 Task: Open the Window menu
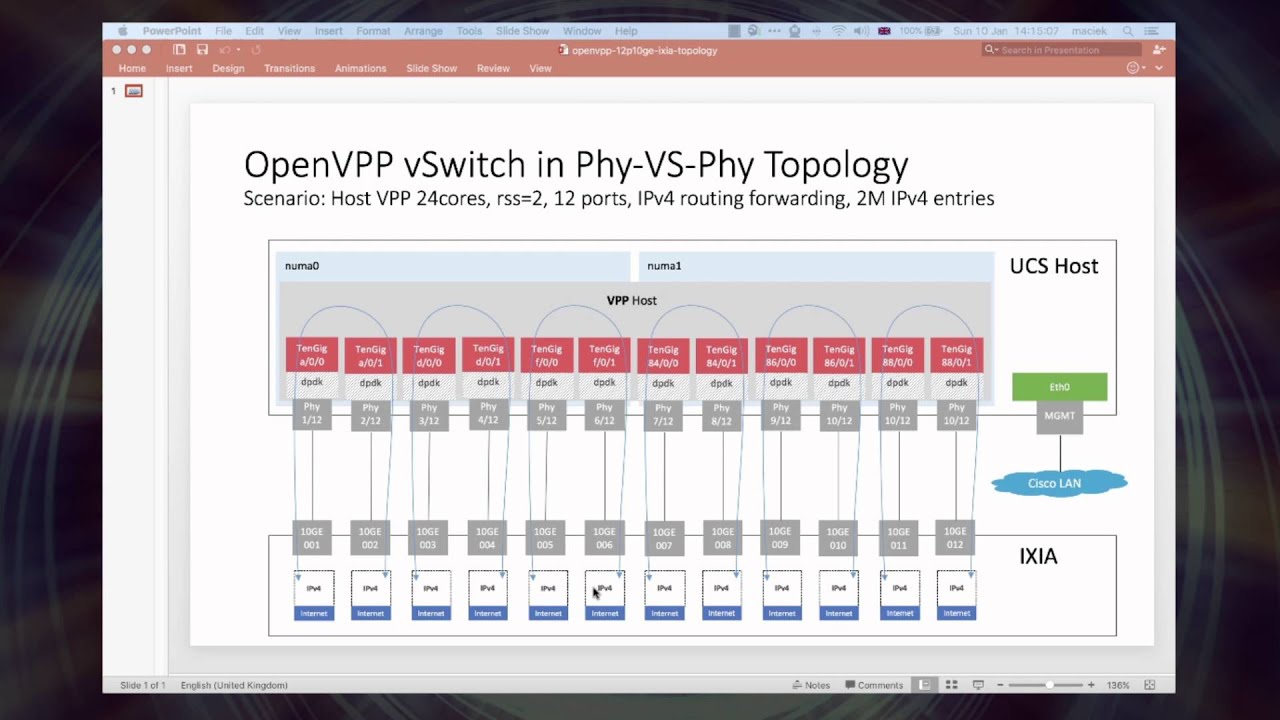pyautogui.click(x=582, y=31)
